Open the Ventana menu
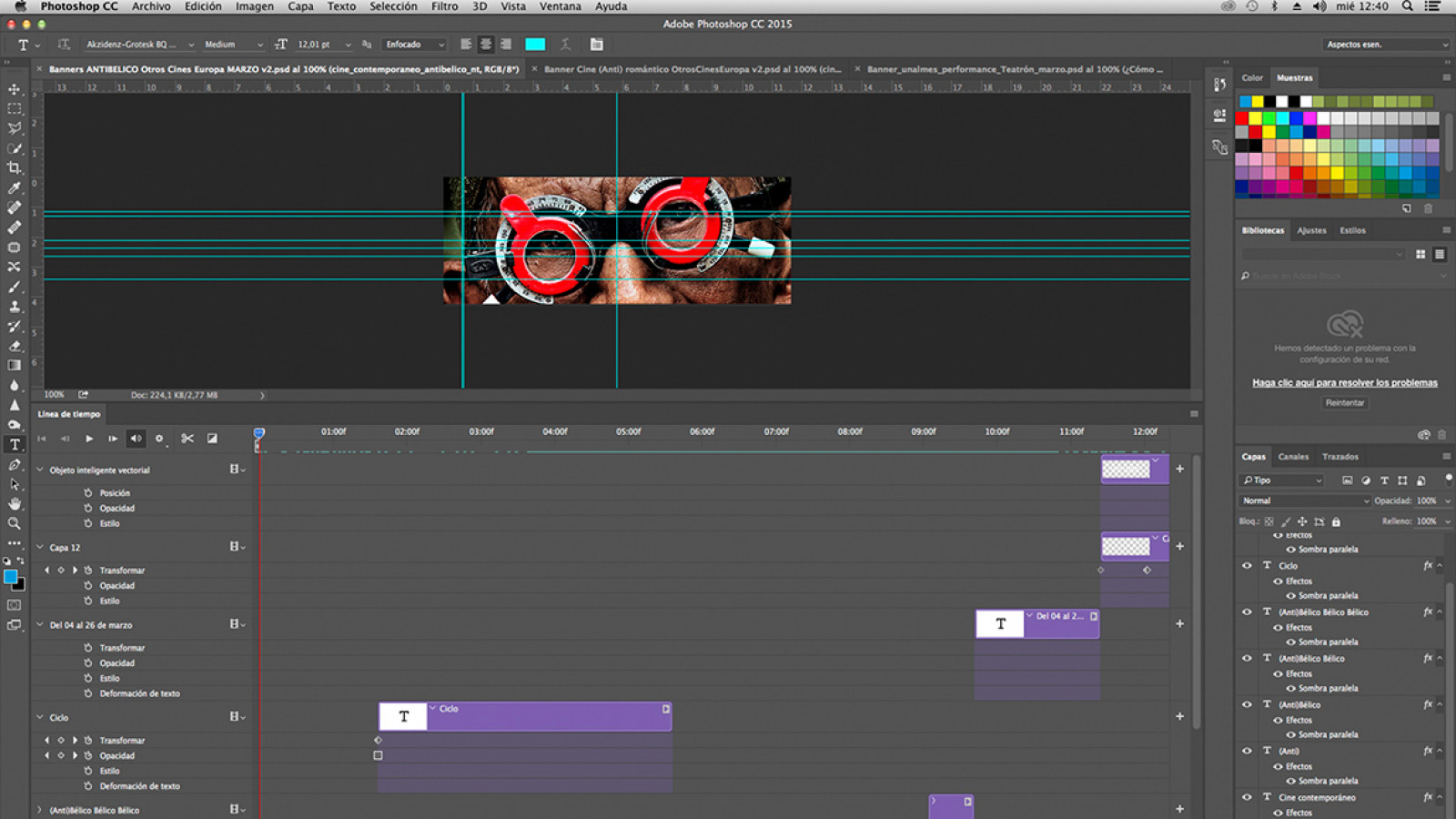 (561, 6)
